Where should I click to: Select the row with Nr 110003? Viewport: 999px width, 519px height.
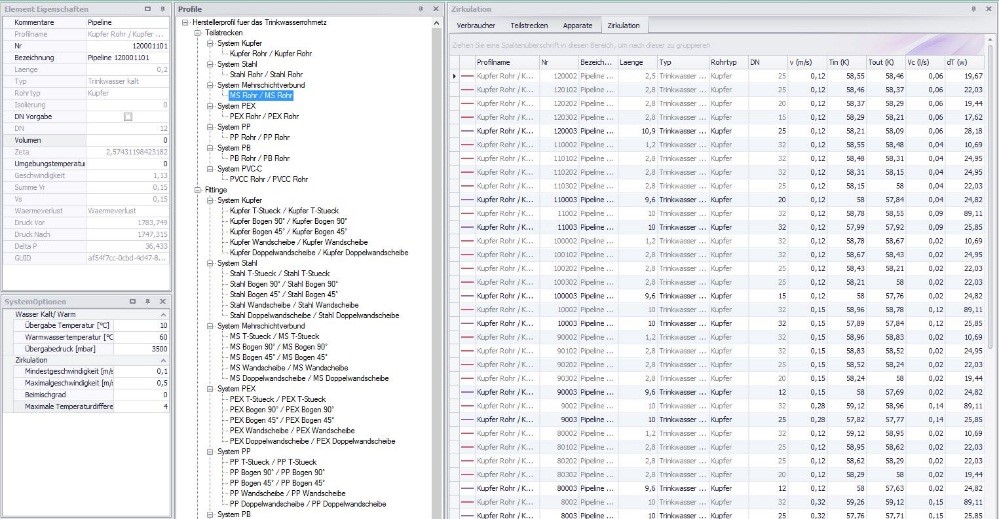(717, 200)
